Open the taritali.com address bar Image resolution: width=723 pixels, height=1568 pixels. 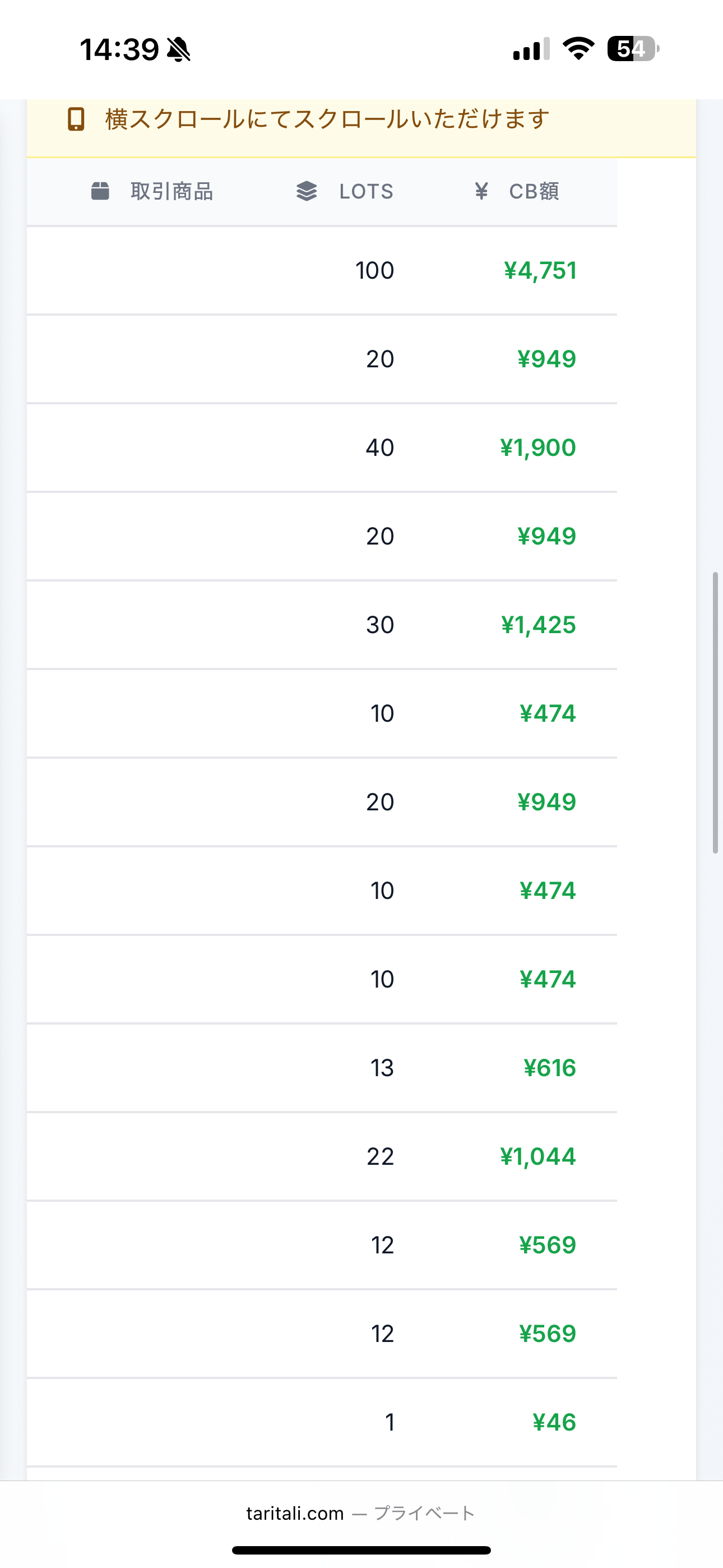pyautogui.click(x=361, y=1513)
